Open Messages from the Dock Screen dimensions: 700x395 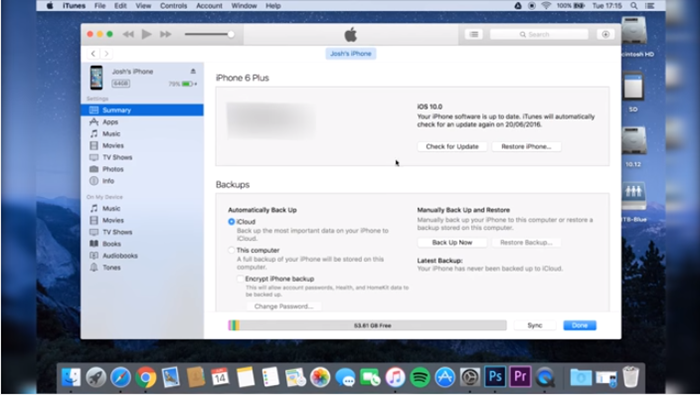[x=345, y=378]
